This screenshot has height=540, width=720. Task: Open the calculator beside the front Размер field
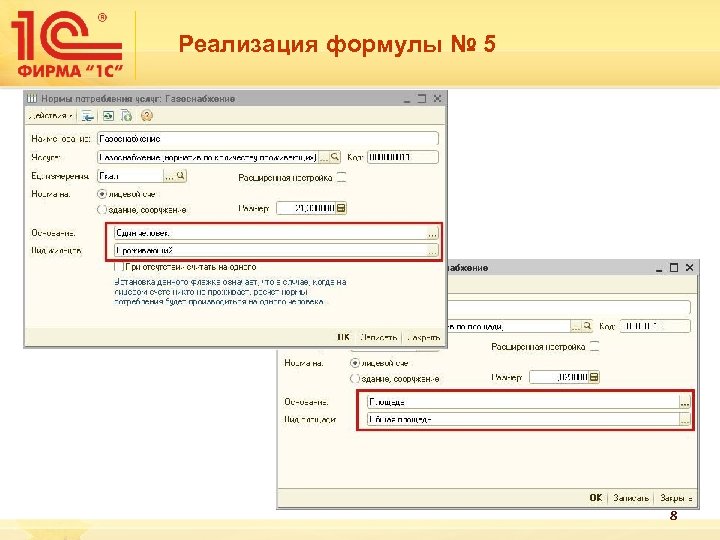point(341,208)
